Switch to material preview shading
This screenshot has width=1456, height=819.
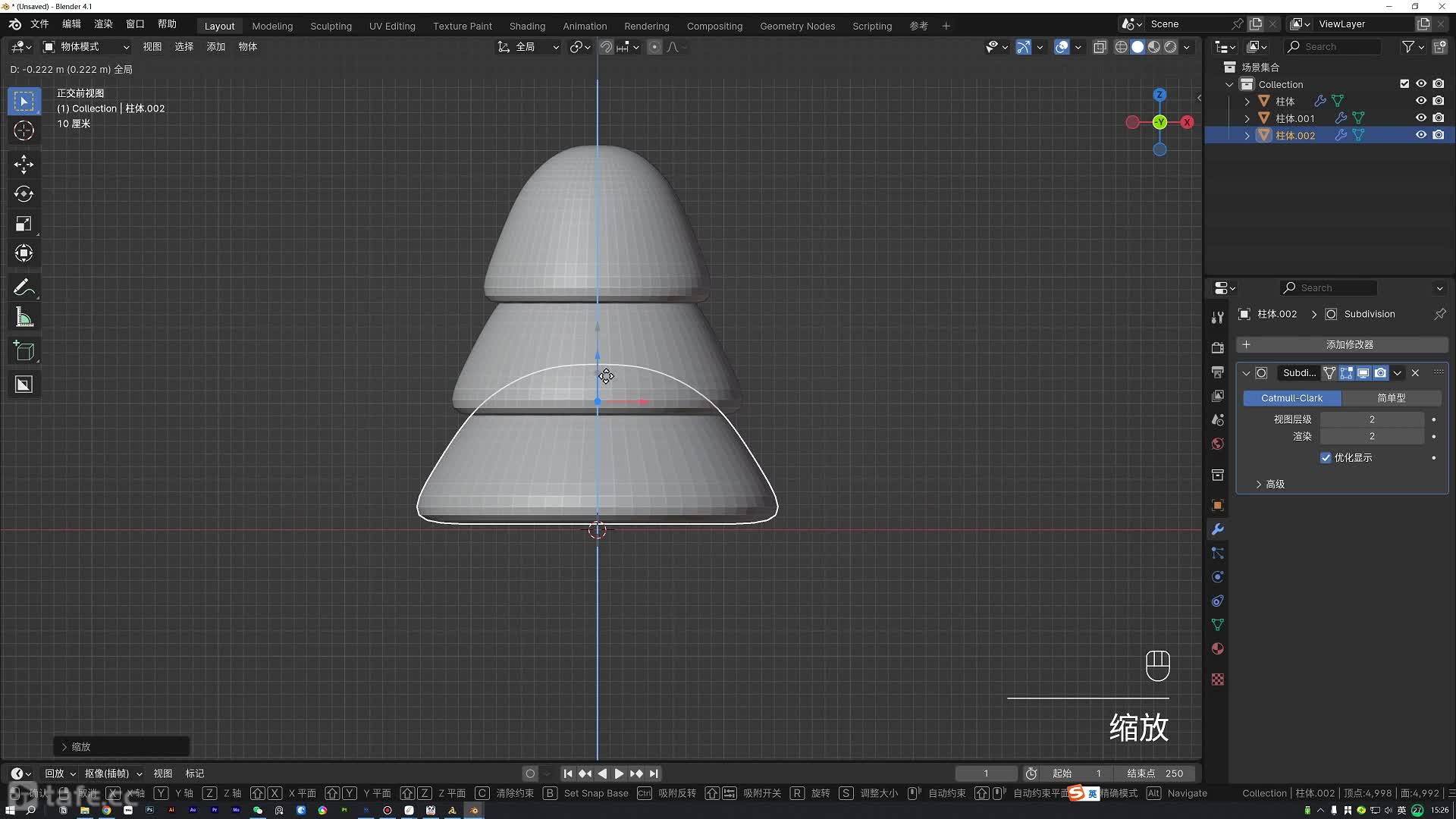pyautogui.click(x=1154, y=47)
